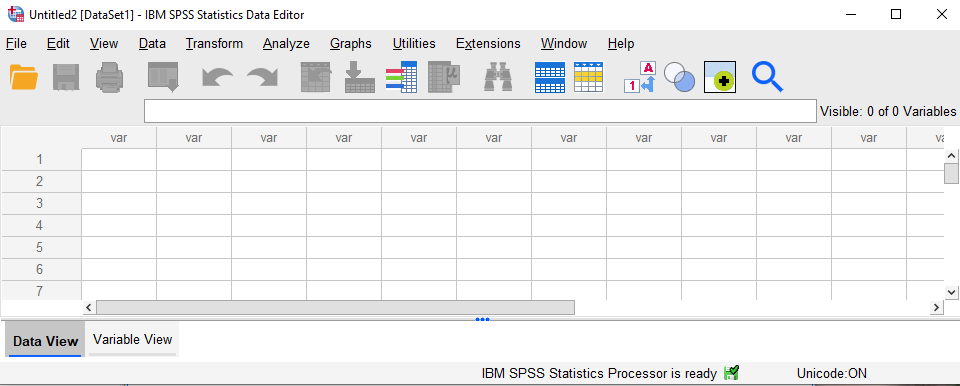Click the horizontal scrollbar thumb

336,307
